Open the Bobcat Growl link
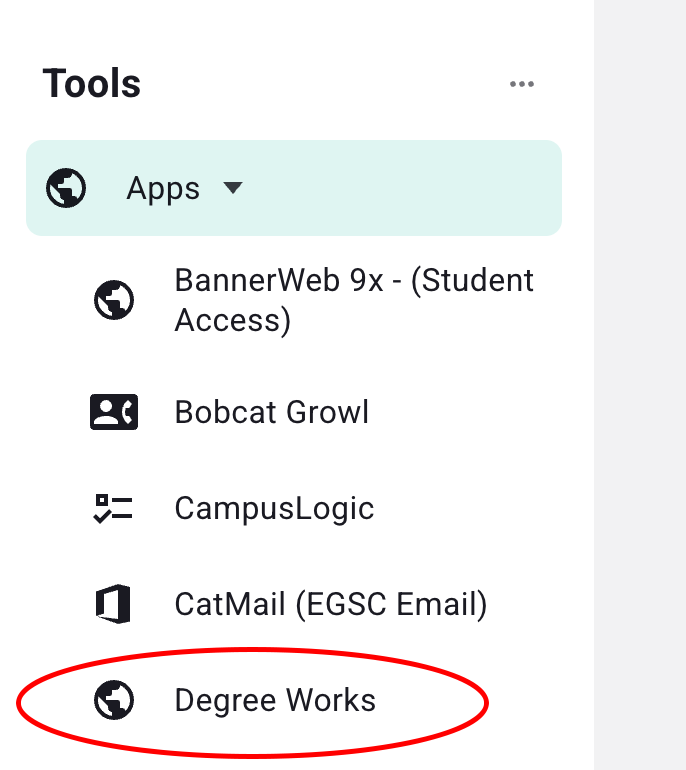686x770 pixels. pos(271,412)
